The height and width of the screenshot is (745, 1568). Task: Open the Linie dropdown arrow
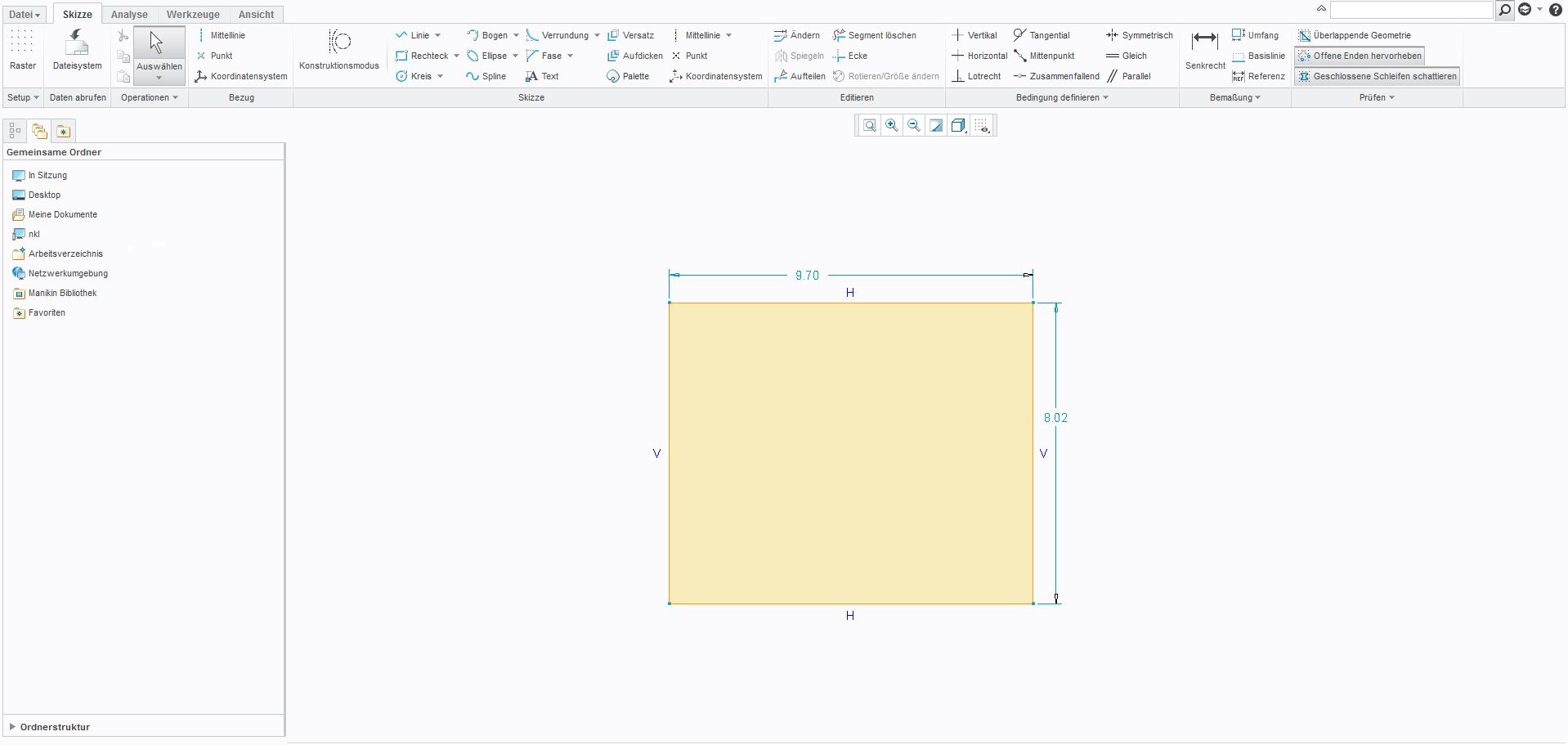438,35
